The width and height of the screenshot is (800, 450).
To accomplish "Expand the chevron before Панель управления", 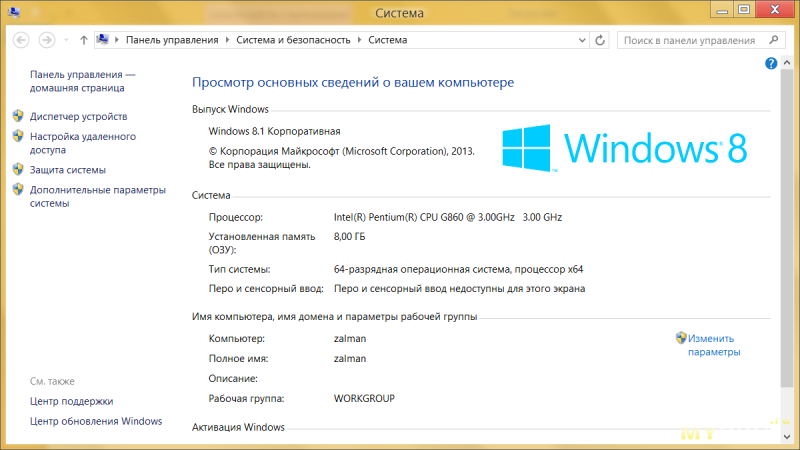I will point(117,40).
